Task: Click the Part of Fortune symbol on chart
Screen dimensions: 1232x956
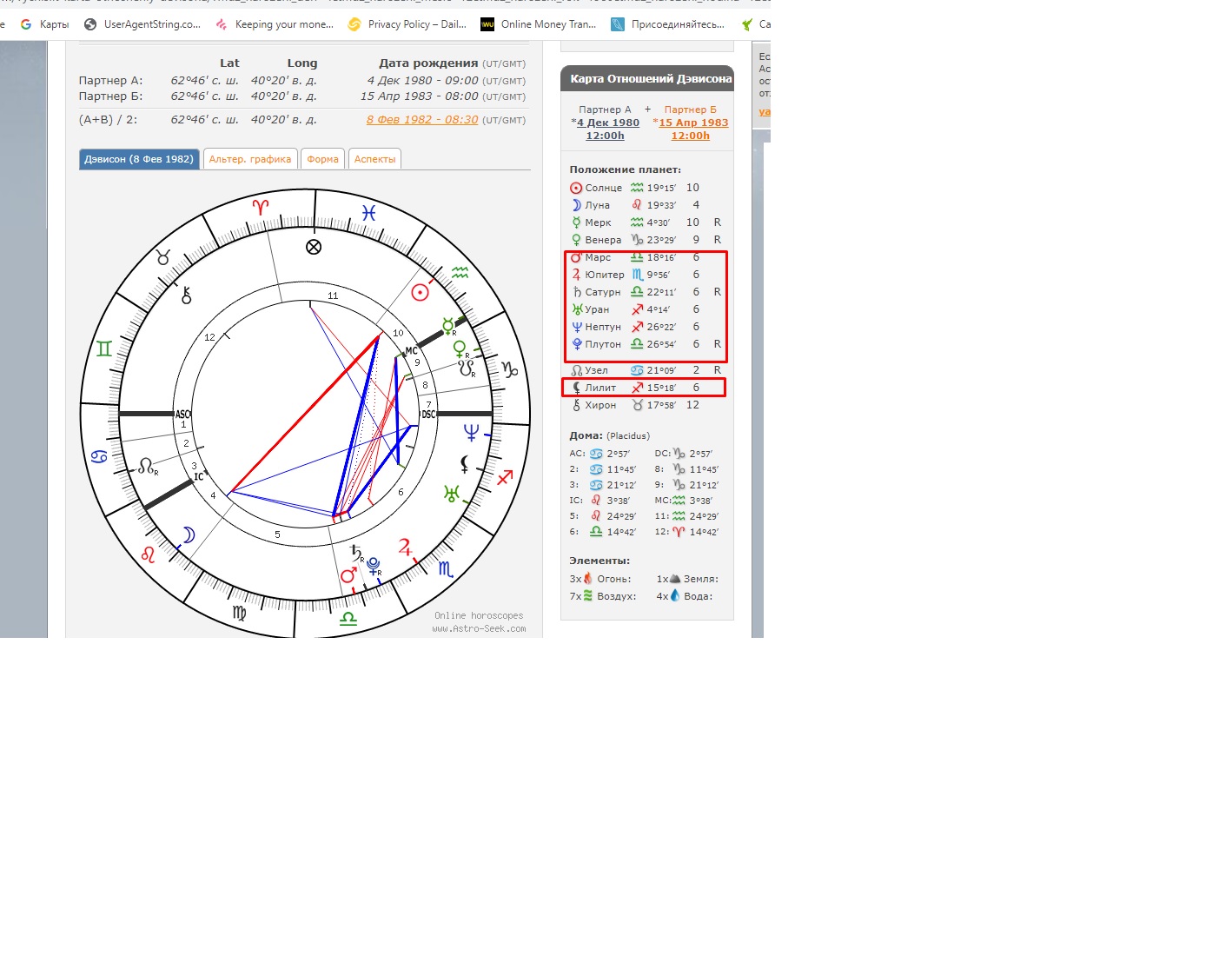Action: click(x=314, y=247)
